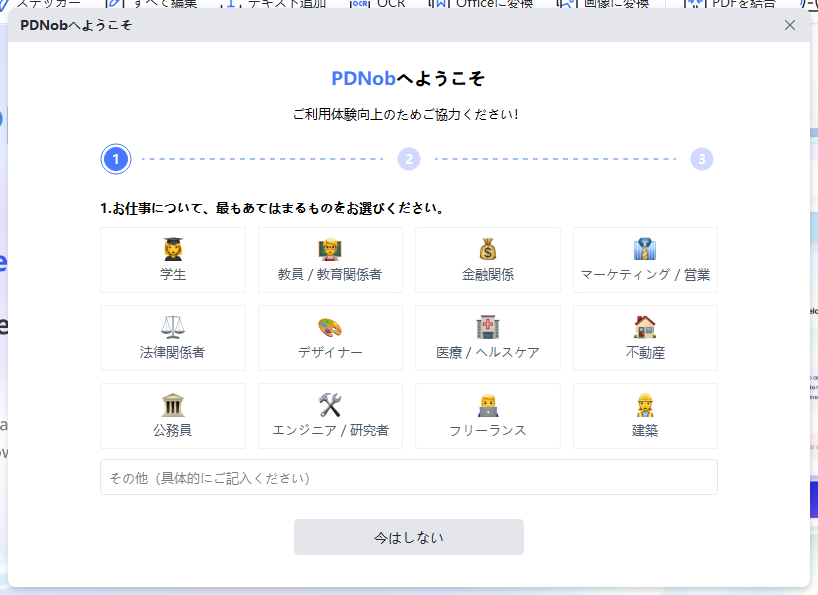Screen dimensions: 818x595
Task: Select the 医療 / ヘルスケア hospital icon
Action: pos(487,327)
